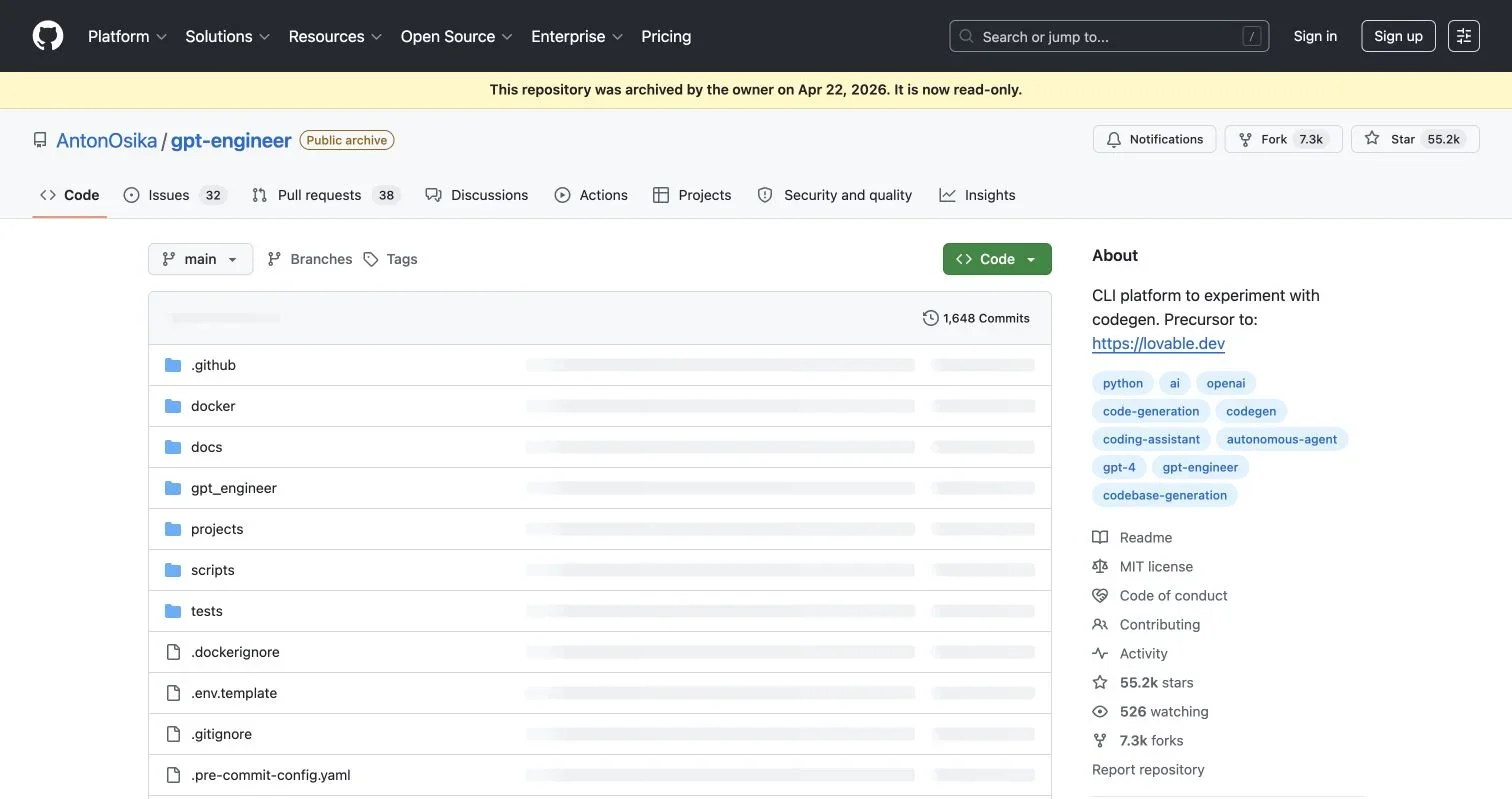Open the main branch selector dropdown

click(x=200, y=259)
